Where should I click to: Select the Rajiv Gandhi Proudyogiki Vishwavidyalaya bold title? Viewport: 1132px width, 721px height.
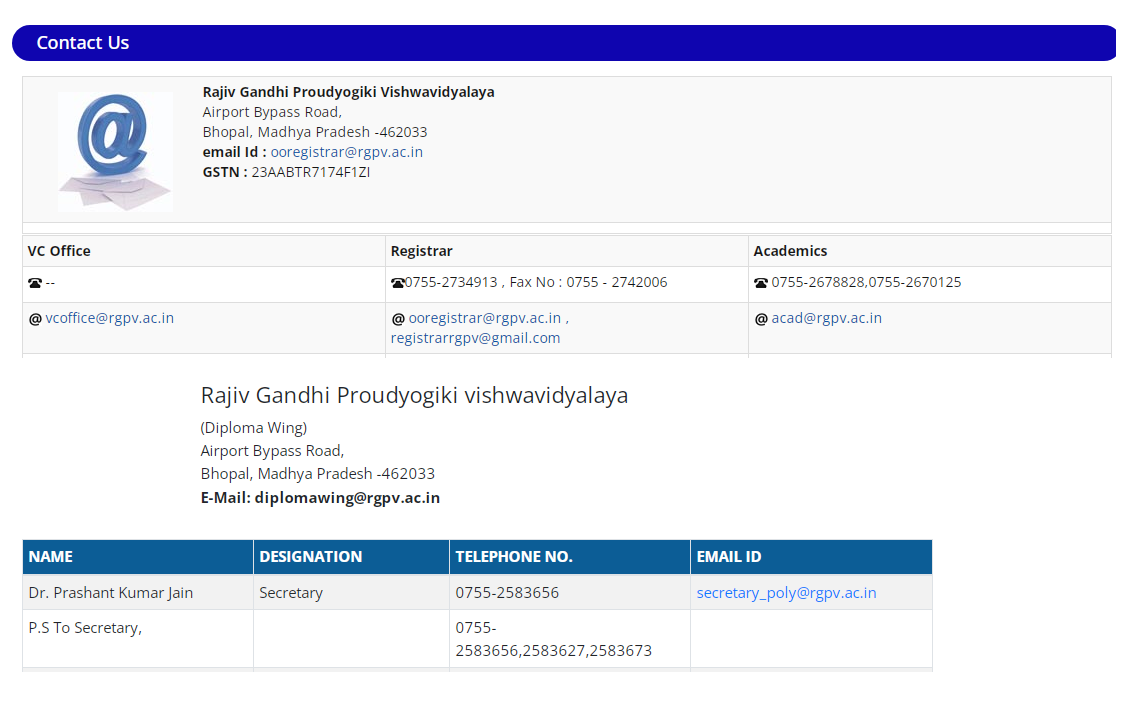(x=348, y=92)
